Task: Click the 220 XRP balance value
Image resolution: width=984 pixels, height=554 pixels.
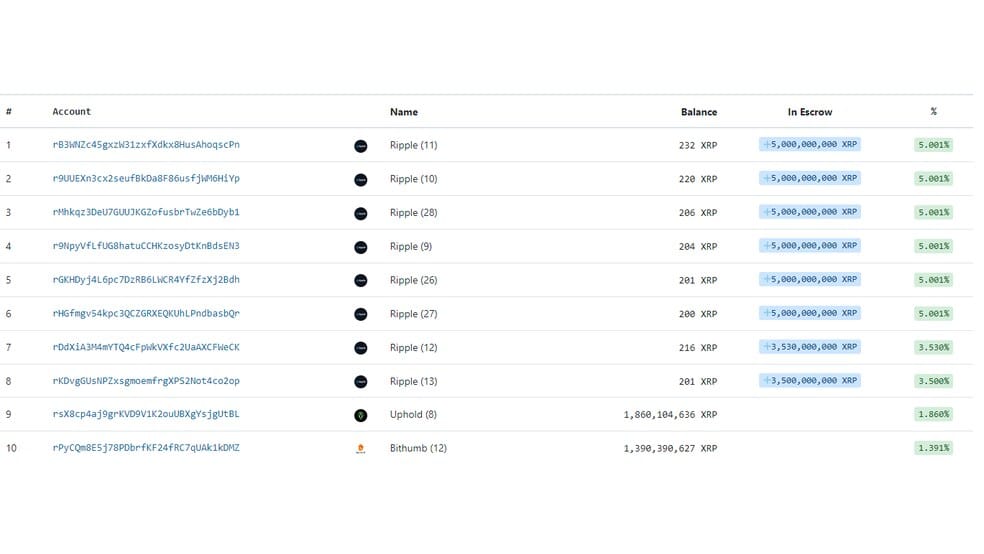Action: (698, 179)
